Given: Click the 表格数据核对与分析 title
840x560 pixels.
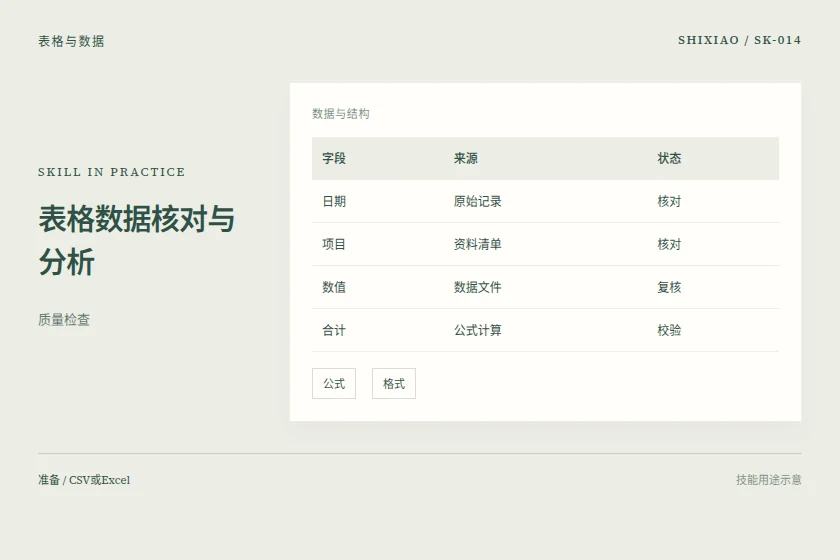Looking at the screenshot, I should click(137, 240).
